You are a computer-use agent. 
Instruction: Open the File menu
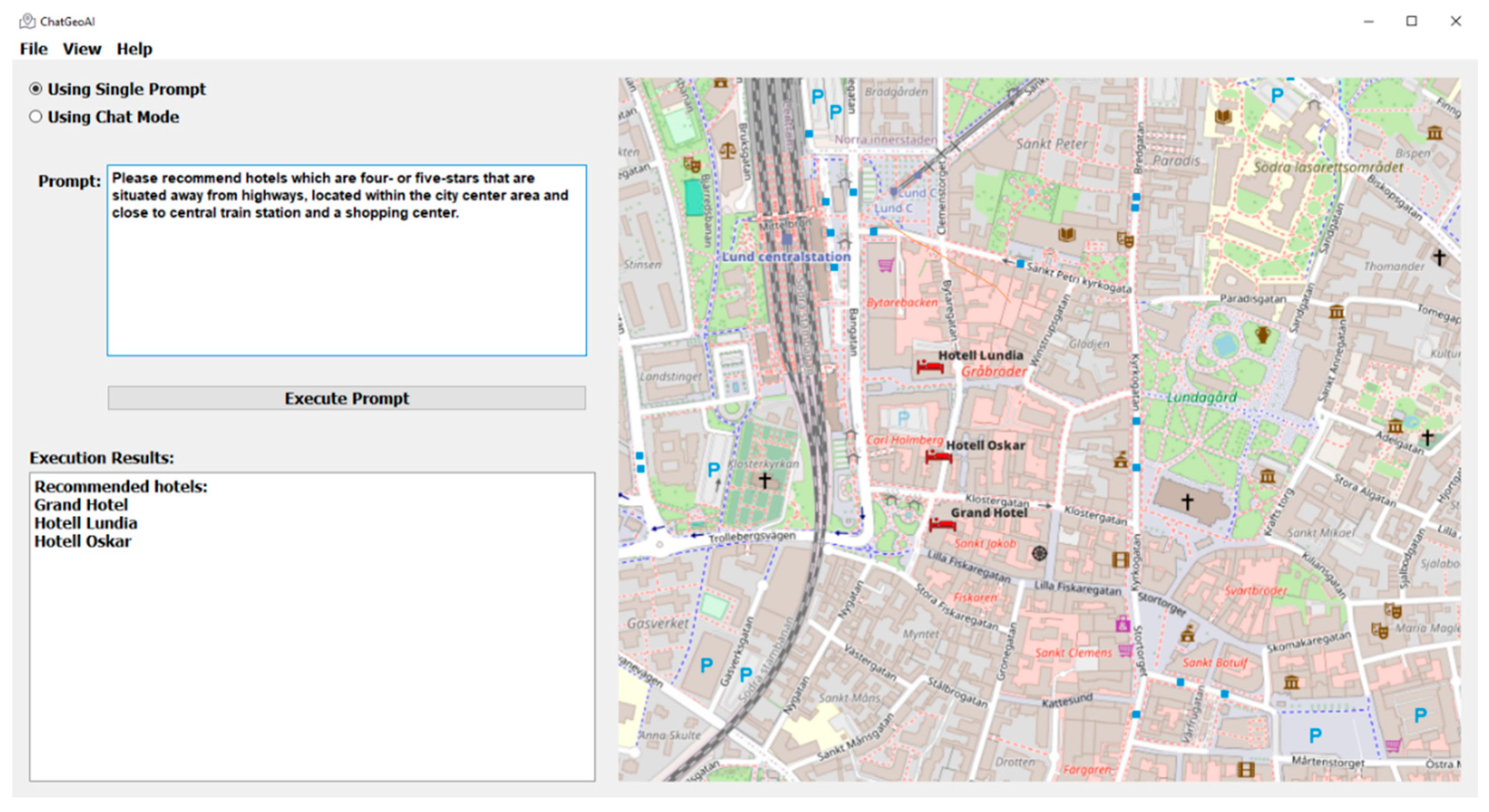[34, 49]
